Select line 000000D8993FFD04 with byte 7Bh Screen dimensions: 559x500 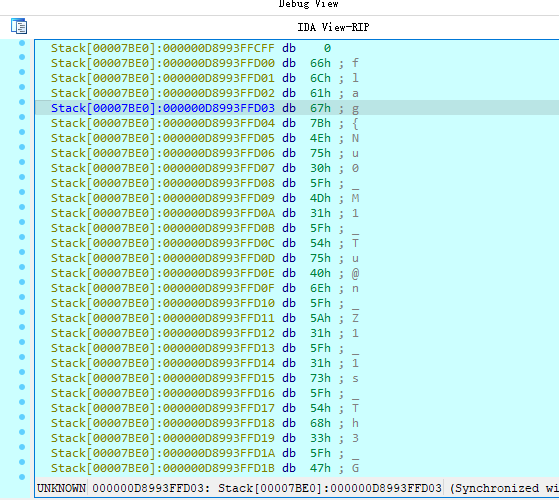205,123
